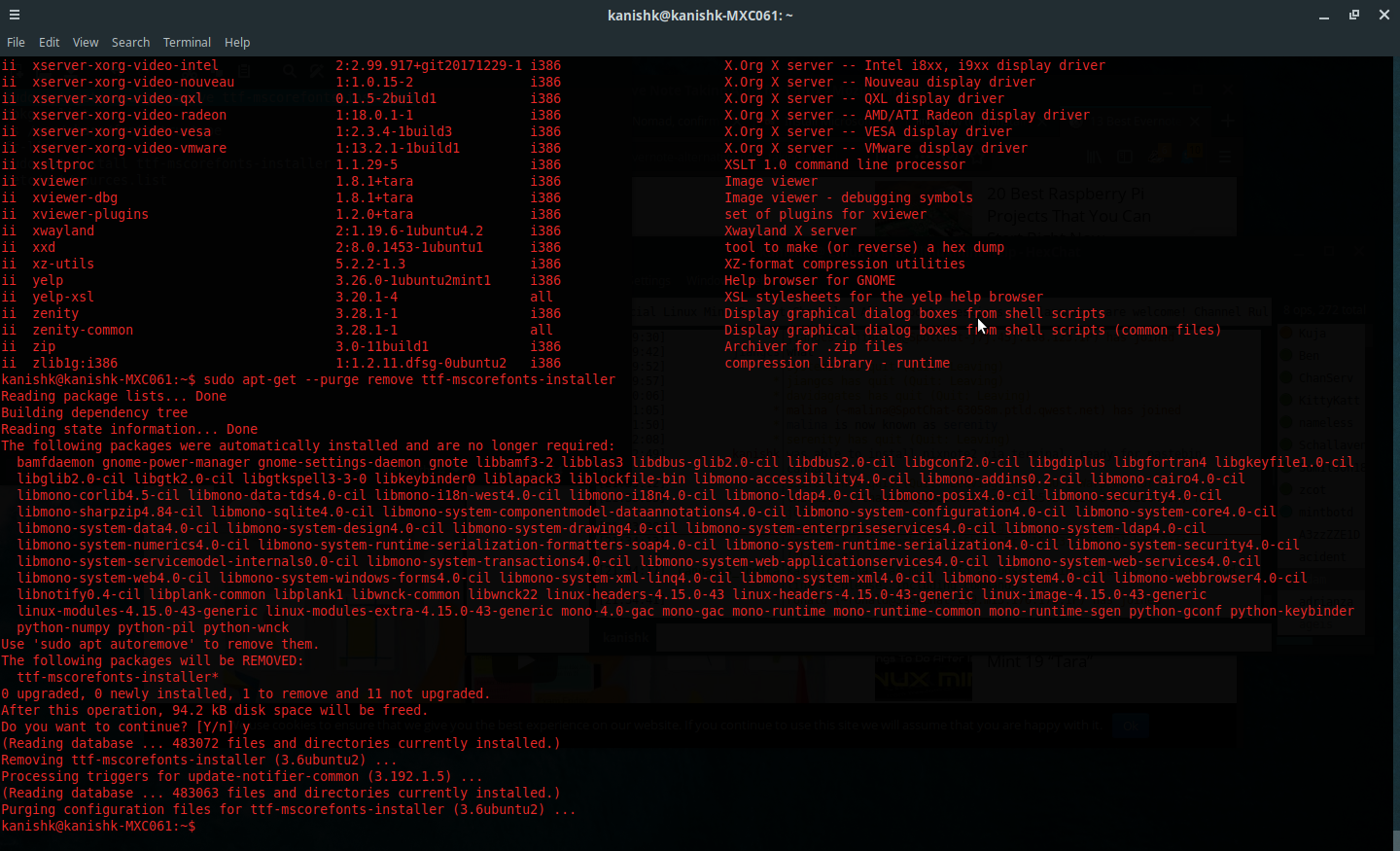Open the Terminal menu
The image size is (1400, 851).
point(187,43)
